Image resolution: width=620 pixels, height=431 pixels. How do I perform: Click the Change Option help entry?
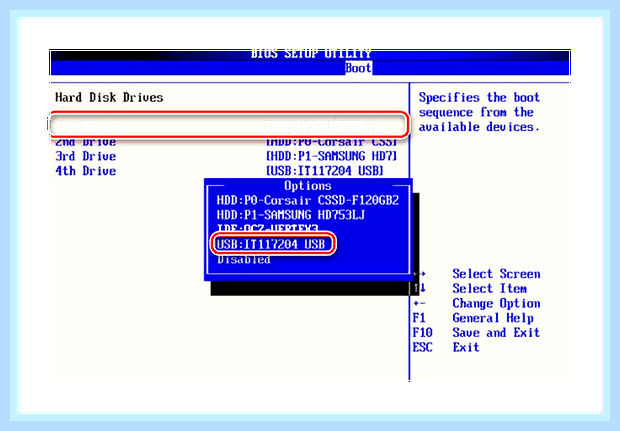coord(496,304)
